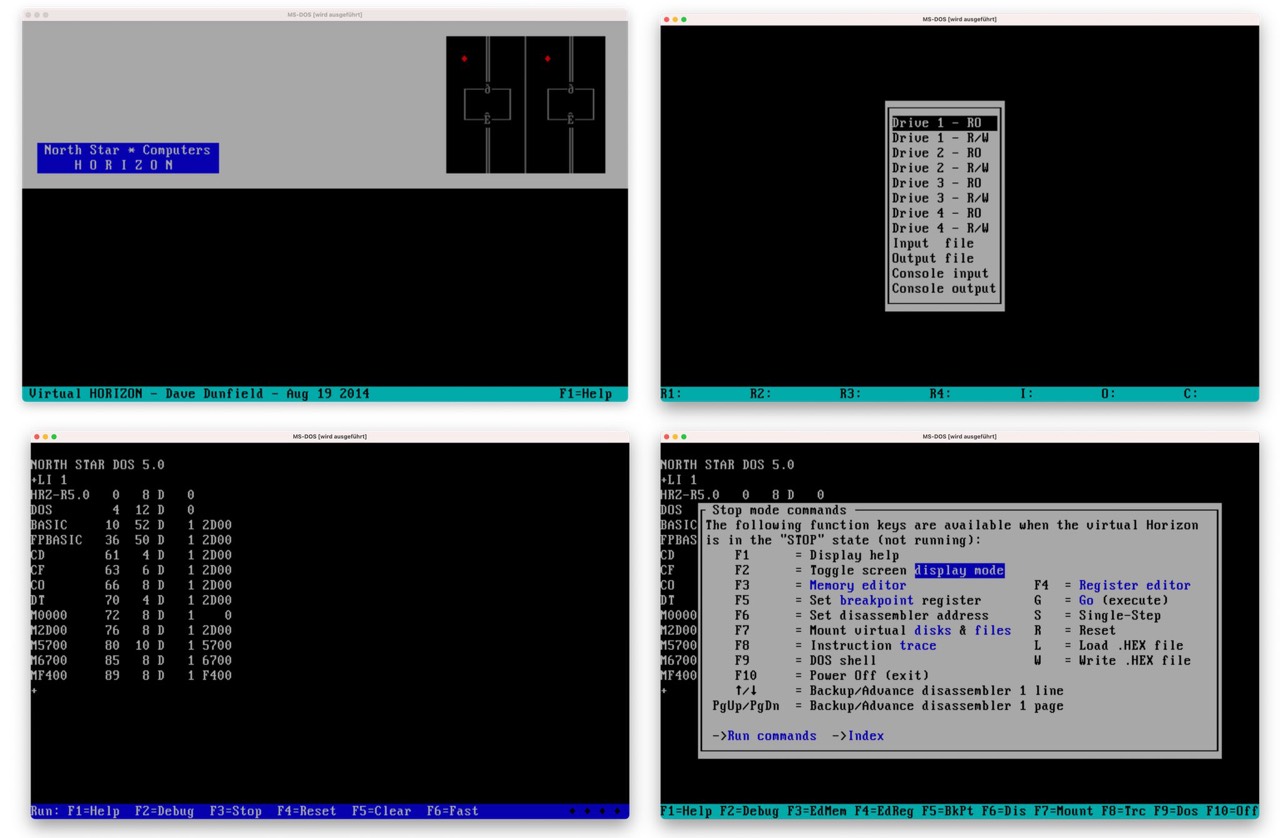The image size is (1280, 838).
Task: Open the 'trace' help link
Action: 918,645
